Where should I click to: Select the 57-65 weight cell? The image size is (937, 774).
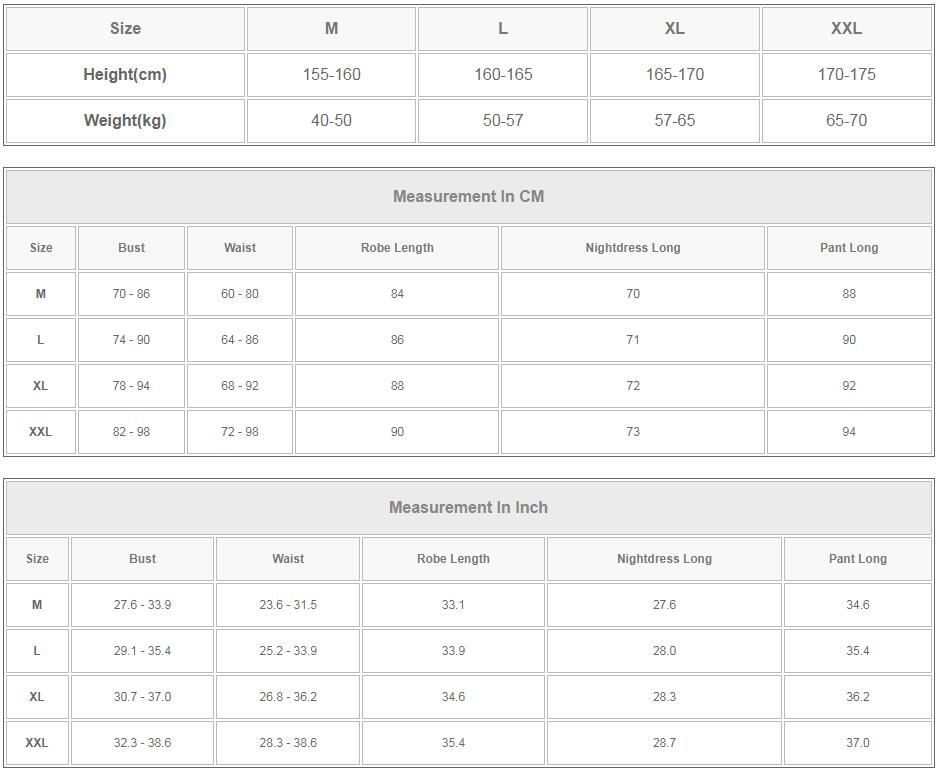pyautogui.click(x=675, y=121)
